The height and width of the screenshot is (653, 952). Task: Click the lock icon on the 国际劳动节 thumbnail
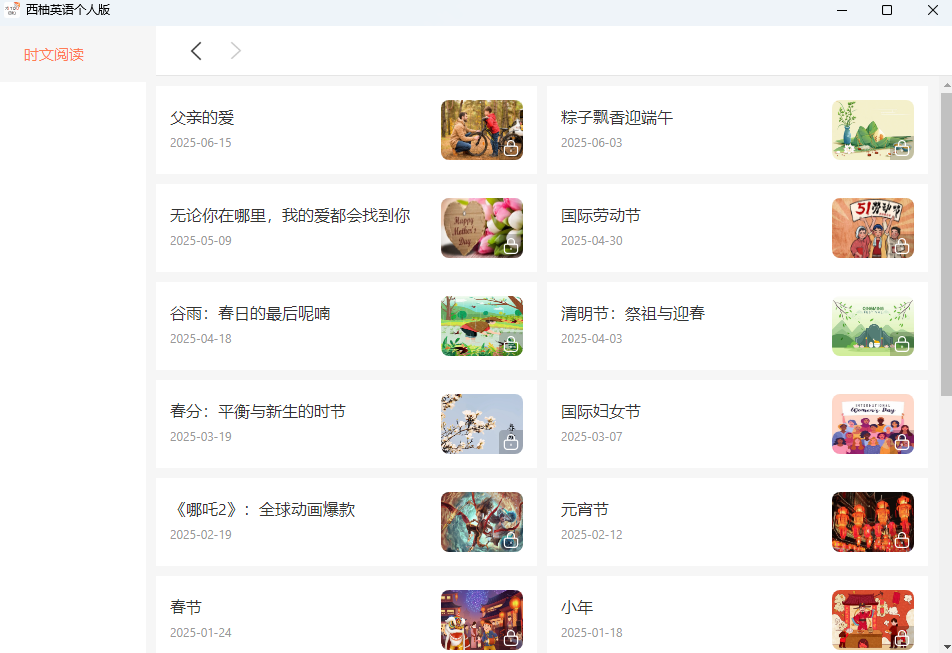click(903, 245)
